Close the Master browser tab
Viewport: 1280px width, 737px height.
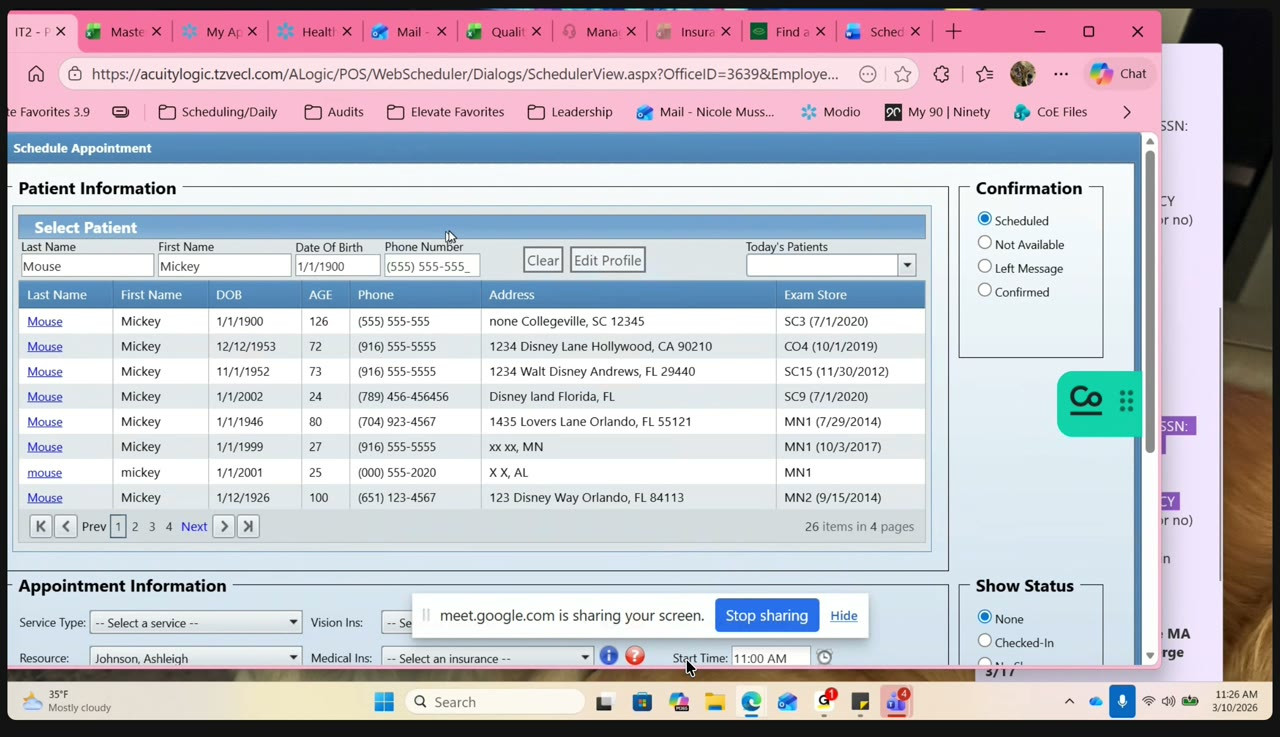click(156, 32)
